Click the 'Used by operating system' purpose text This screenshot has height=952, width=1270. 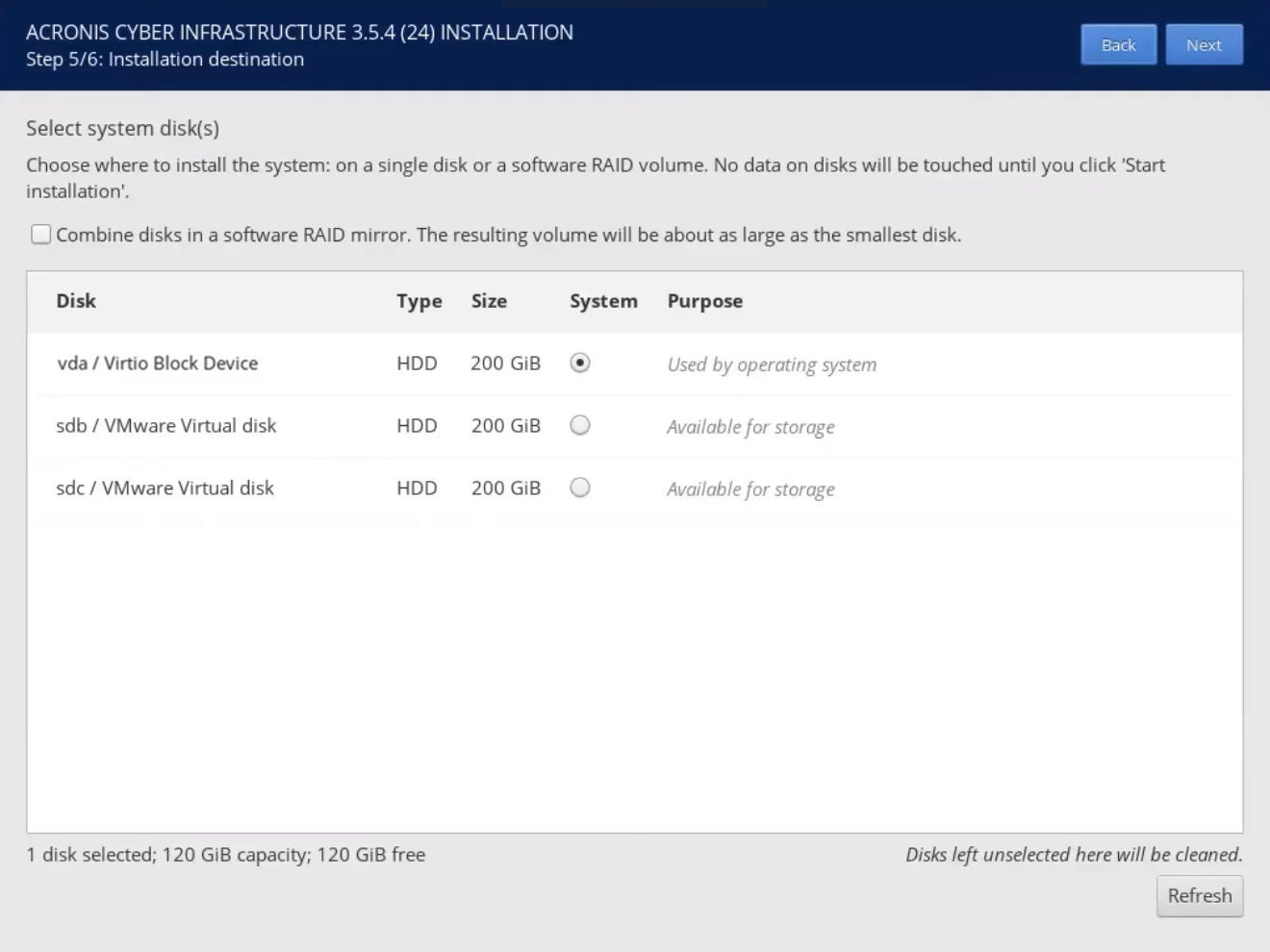pos(772,364)
